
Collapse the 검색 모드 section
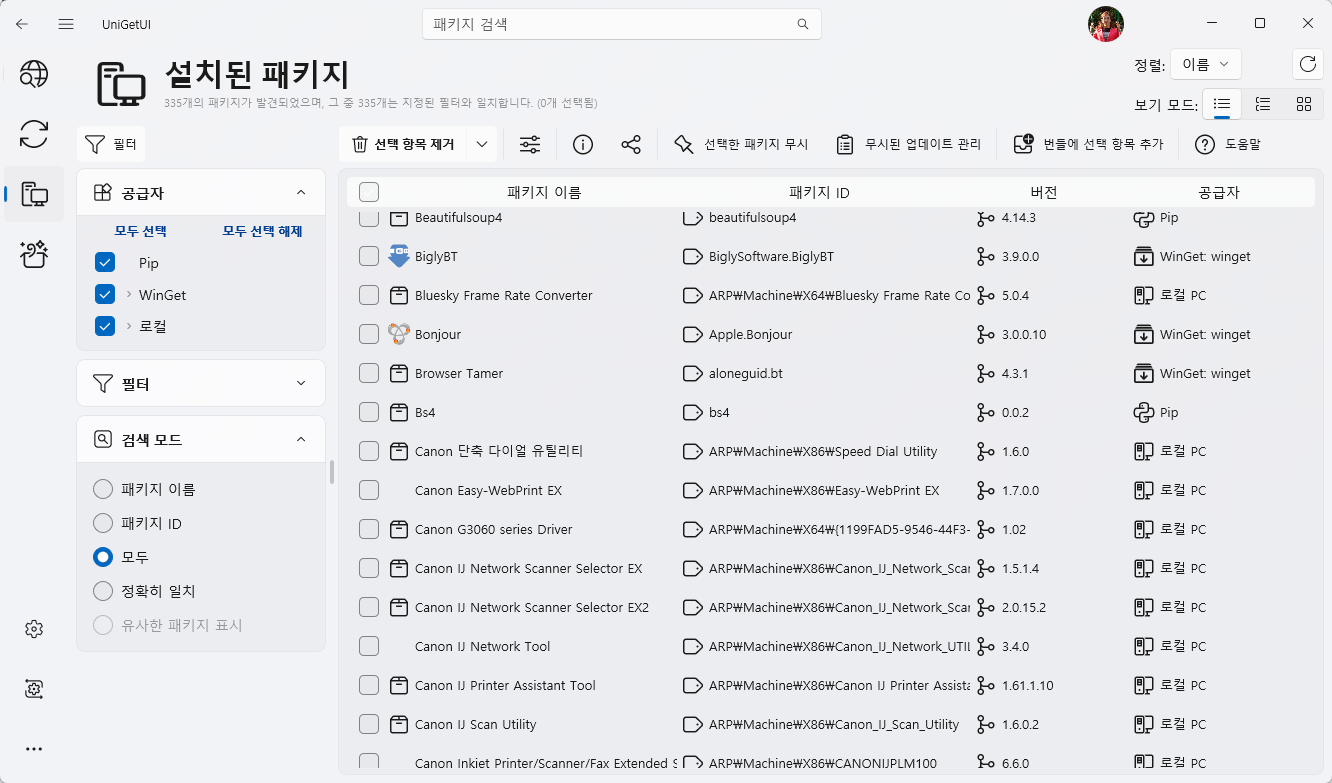click(301, 440)
